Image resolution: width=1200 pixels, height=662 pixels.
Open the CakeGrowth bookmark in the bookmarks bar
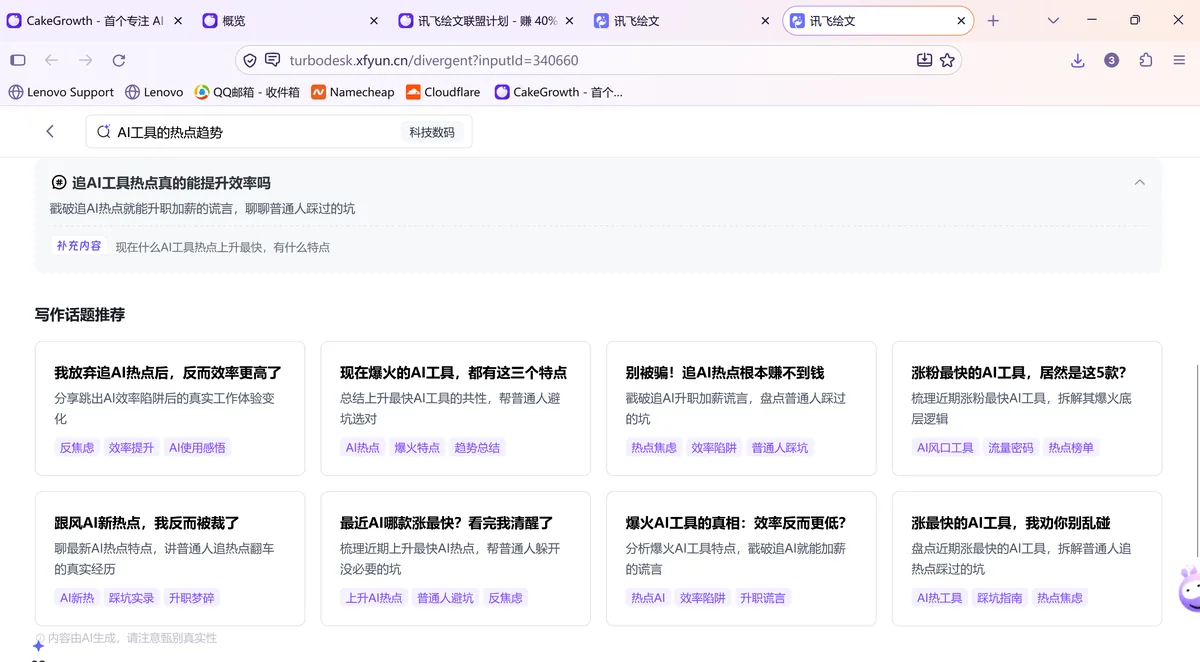(558, 92)
